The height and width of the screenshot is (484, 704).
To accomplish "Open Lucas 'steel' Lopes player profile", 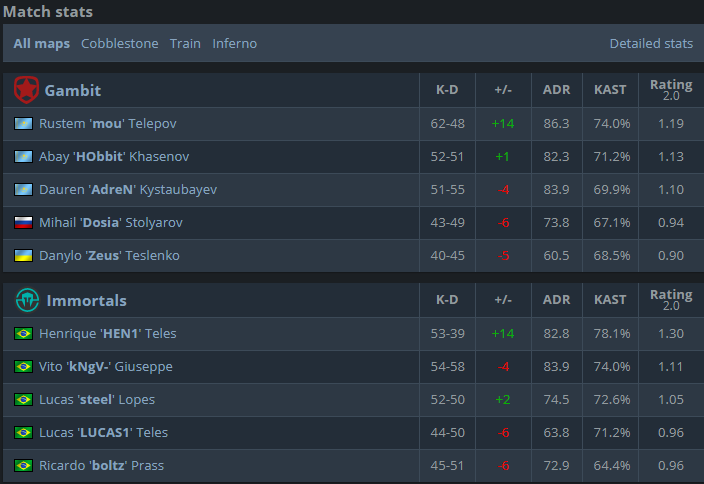I will click(x=97, y=400).
